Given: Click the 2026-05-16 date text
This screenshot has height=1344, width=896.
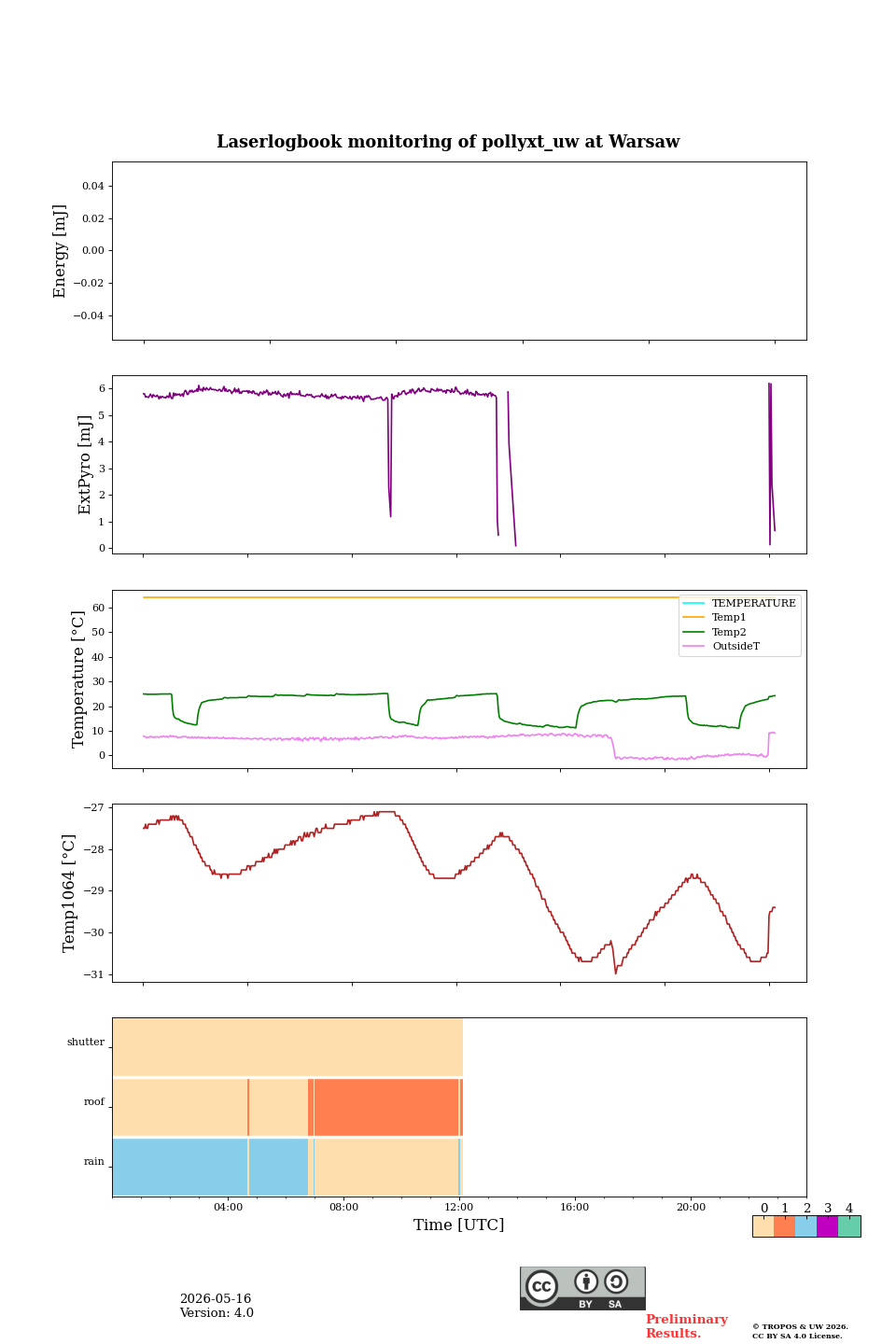Looking at the screenshot, I should (216, 1299).
